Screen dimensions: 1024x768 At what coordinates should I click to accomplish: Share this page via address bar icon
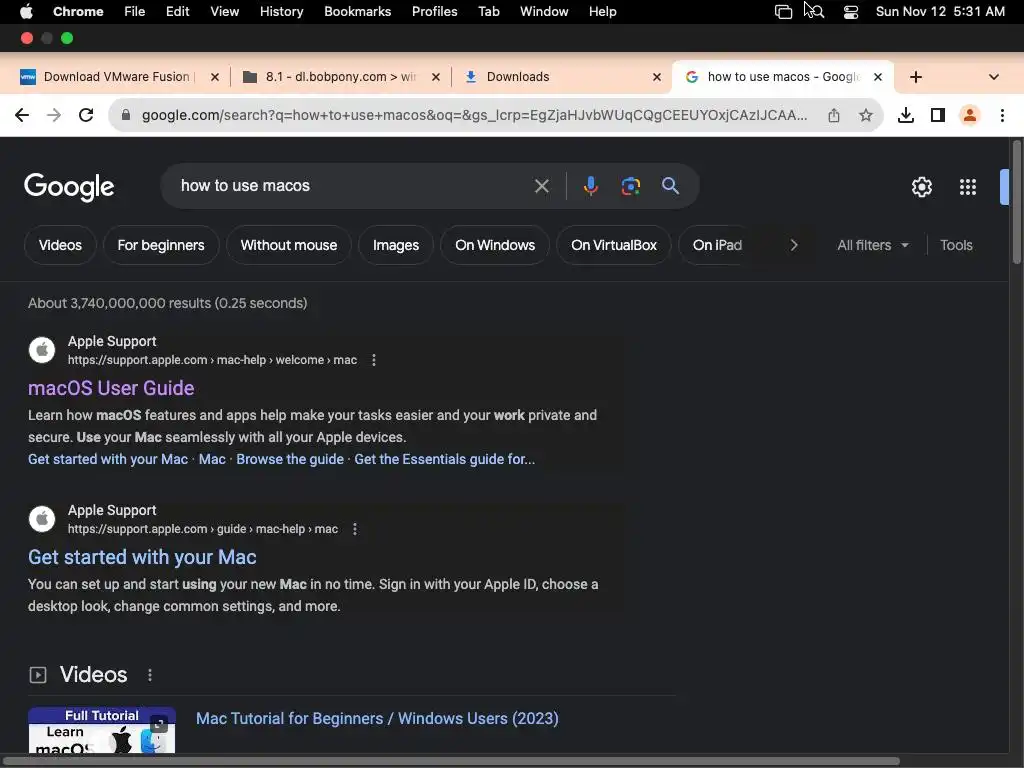pos(834,116)
